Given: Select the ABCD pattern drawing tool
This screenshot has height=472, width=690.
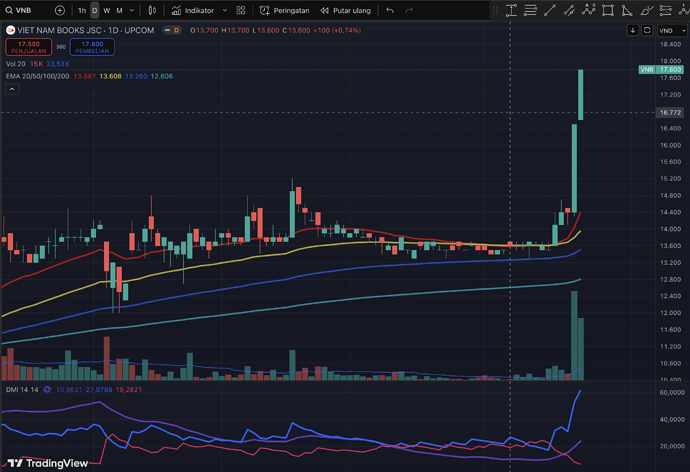Looking at the screenshot, I should 588,9.
